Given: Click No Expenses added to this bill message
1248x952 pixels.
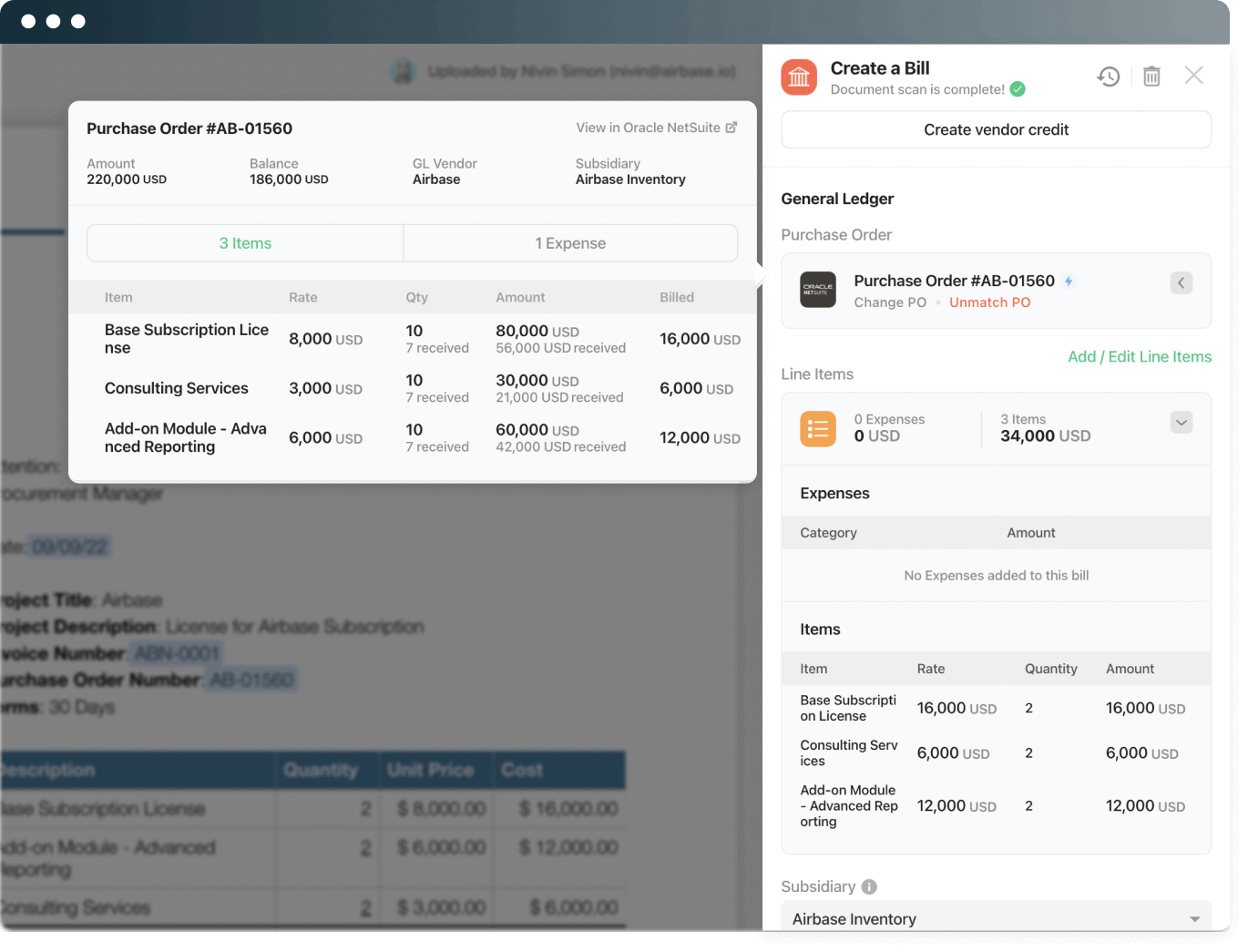Looking at the screenshot, I should pyautogui.click(x=997, y=576).
